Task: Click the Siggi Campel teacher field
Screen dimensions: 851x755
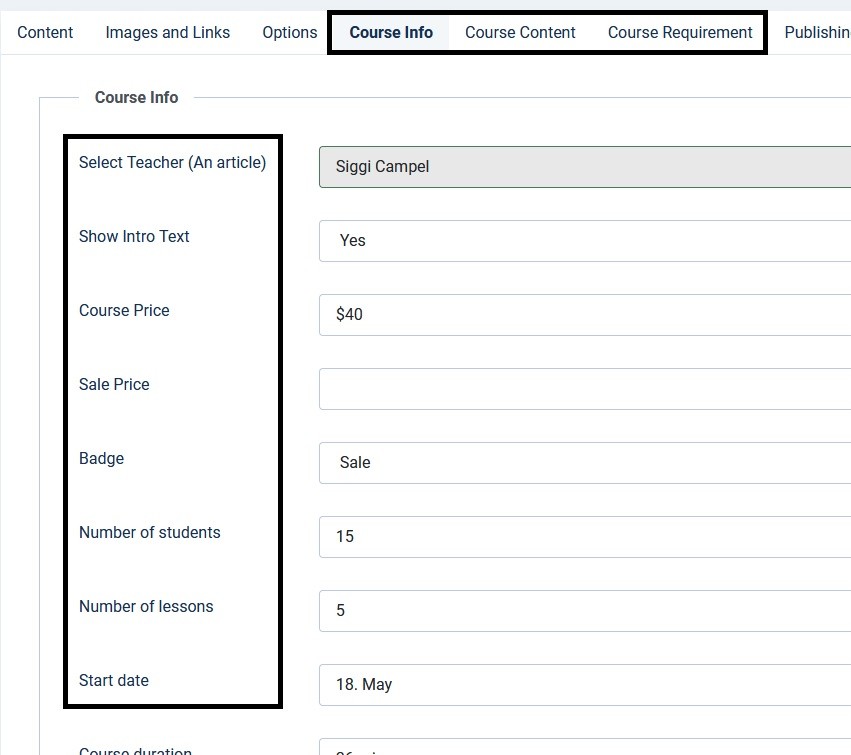Action: tap(584, 167)
